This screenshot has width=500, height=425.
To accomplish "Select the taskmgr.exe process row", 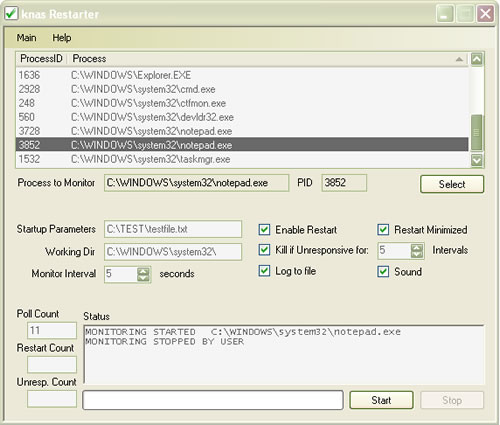I will [242, 159].
